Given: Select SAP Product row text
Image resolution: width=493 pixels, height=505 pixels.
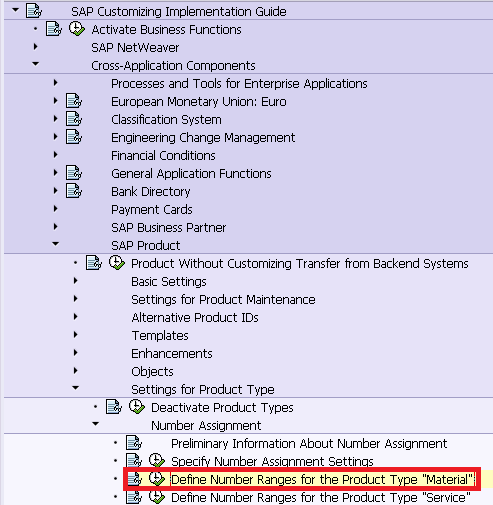Looking at the screenshot, I should (146, 246).
